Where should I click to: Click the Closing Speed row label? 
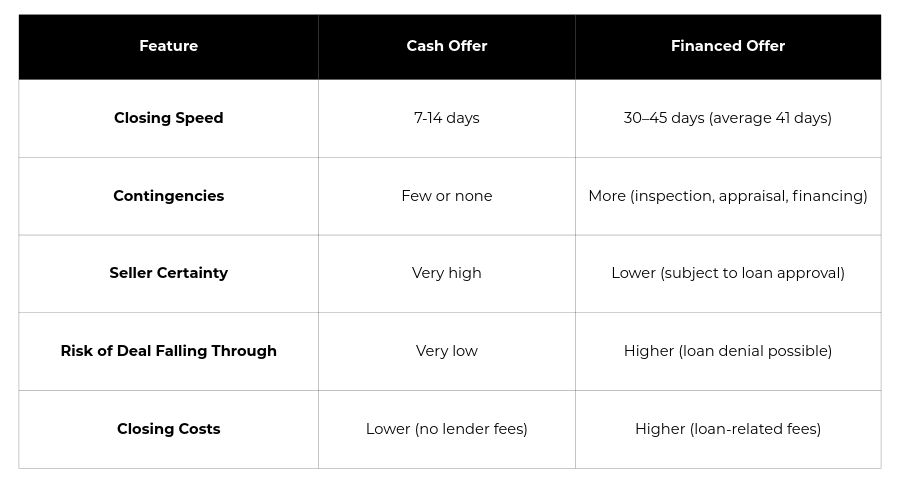tap(168, 118)
